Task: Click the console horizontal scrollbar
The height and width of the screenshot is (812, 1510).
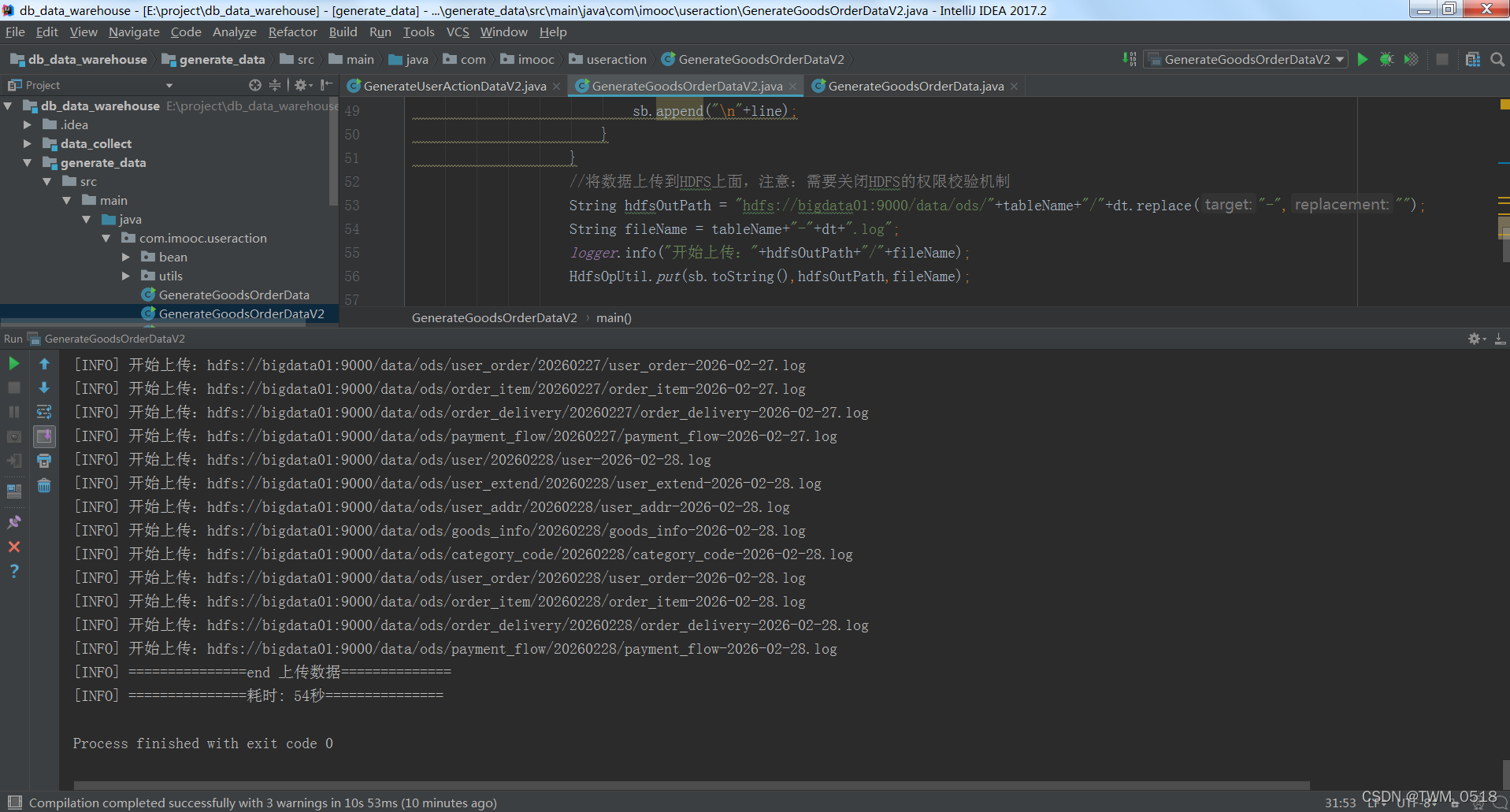Action: [x=692, y=785]
